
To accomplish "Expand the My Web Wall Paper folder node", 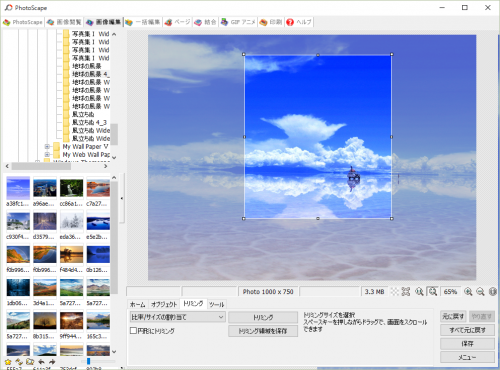I will (47, 155).
